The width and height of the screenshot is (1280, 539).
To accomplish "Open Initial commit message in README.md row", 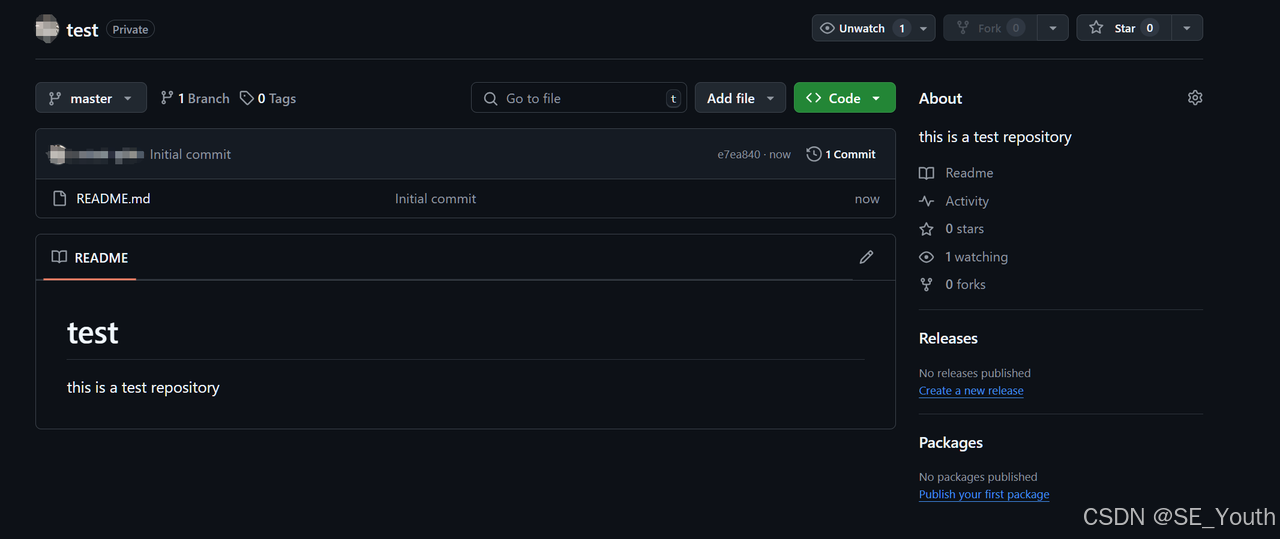I will [x=435, y=198].
